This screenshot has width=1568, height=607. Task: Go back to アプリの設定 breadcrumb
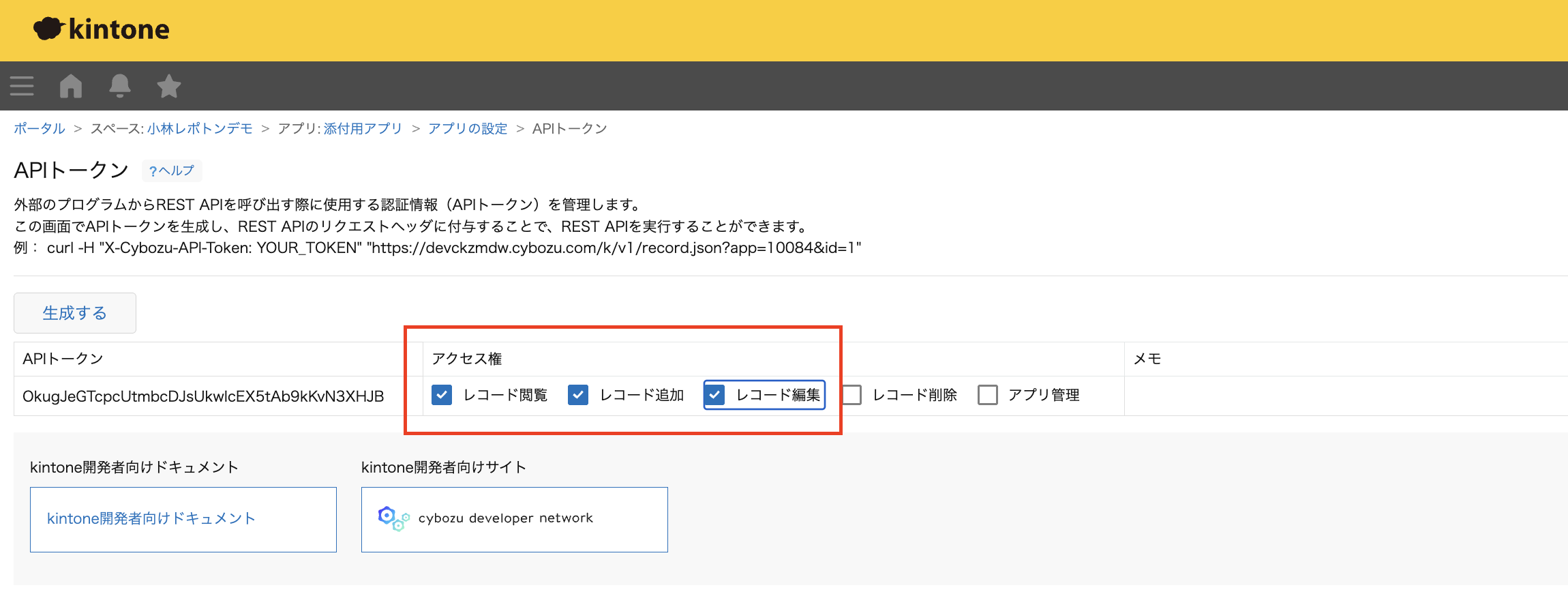[x=468, y=128]
